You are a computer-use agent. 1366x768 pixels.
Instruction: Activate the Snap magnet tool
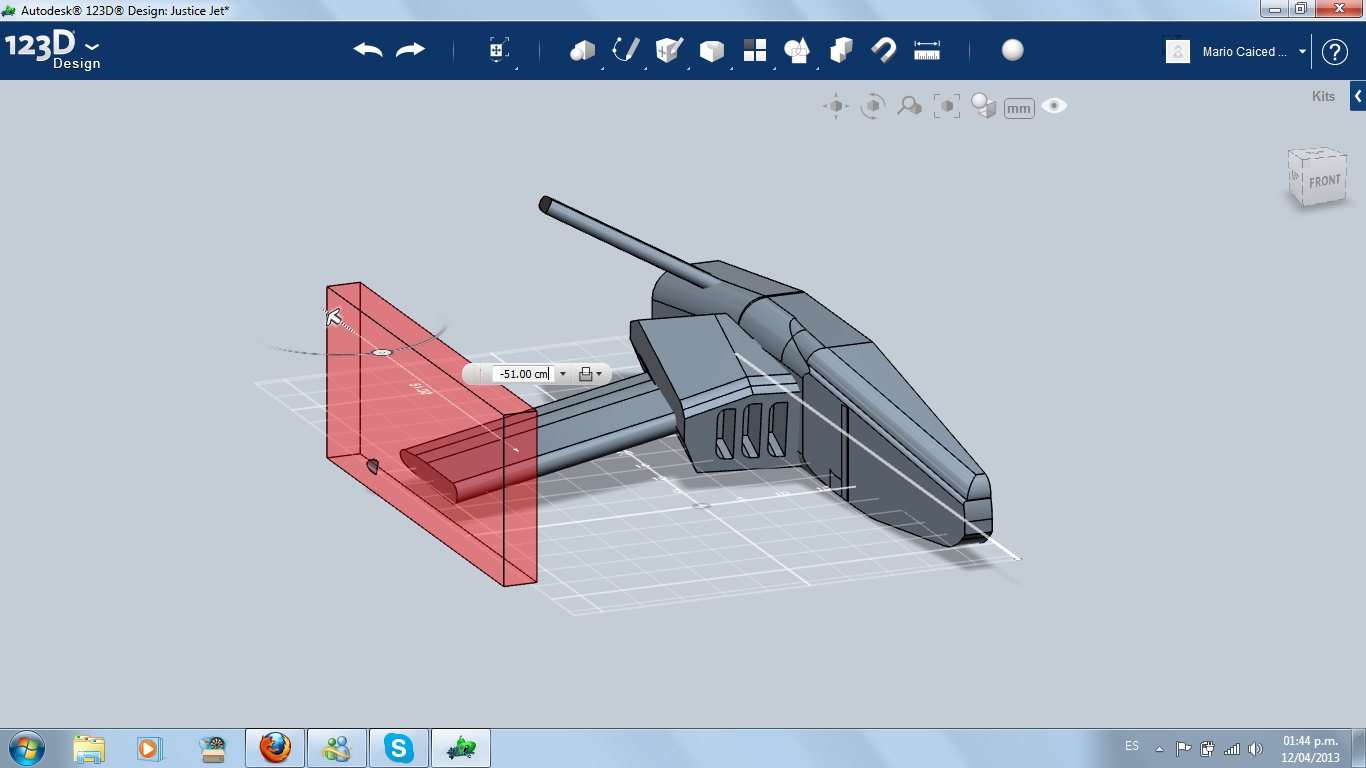[883, 50]
